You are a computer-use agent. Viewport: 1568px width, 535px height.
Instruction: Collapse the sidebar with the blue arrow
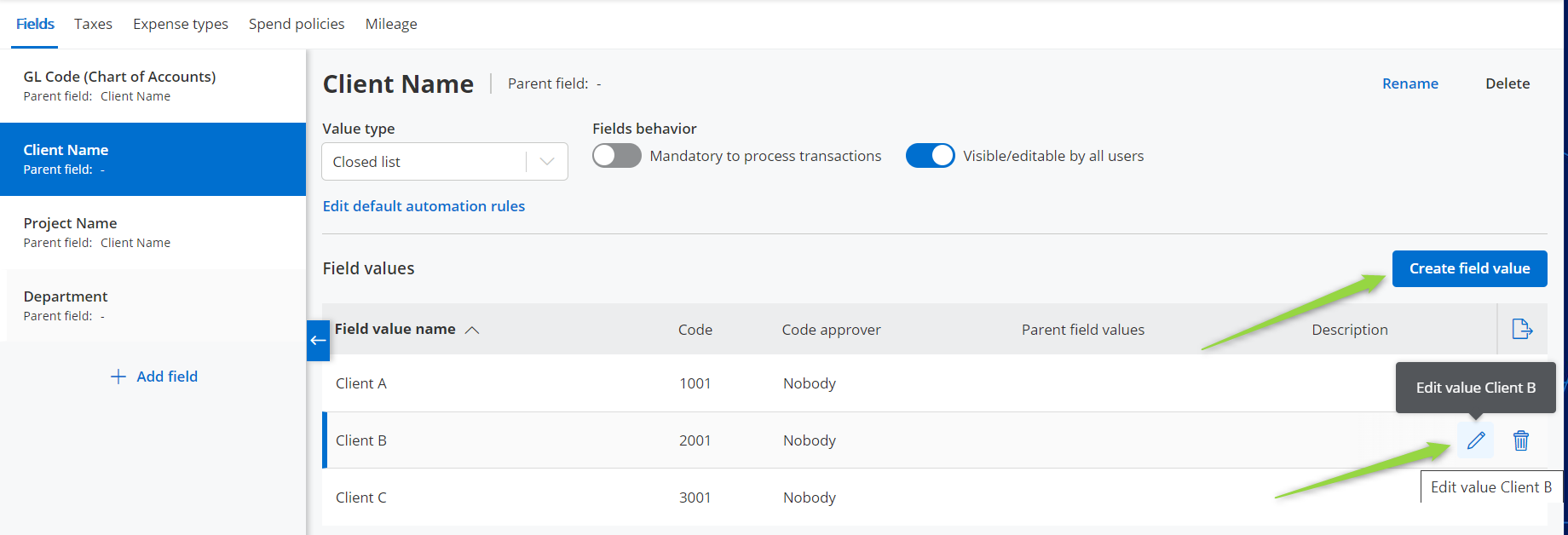click(x=318, y=341)
